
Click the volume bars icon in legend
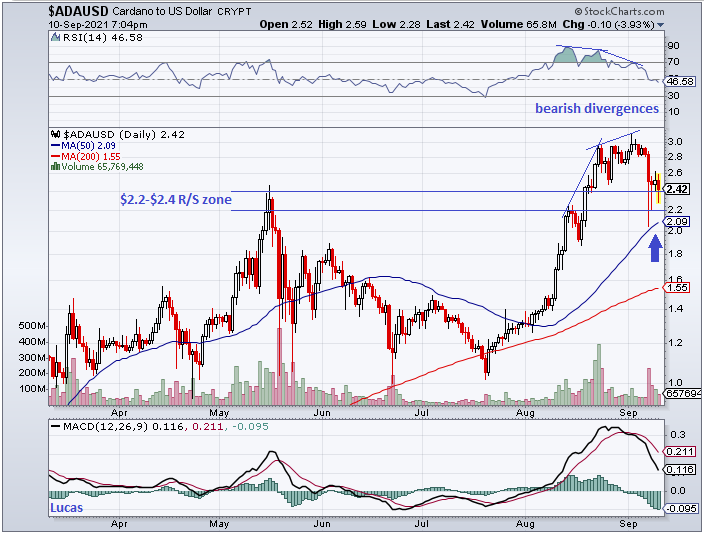[56, 167]
